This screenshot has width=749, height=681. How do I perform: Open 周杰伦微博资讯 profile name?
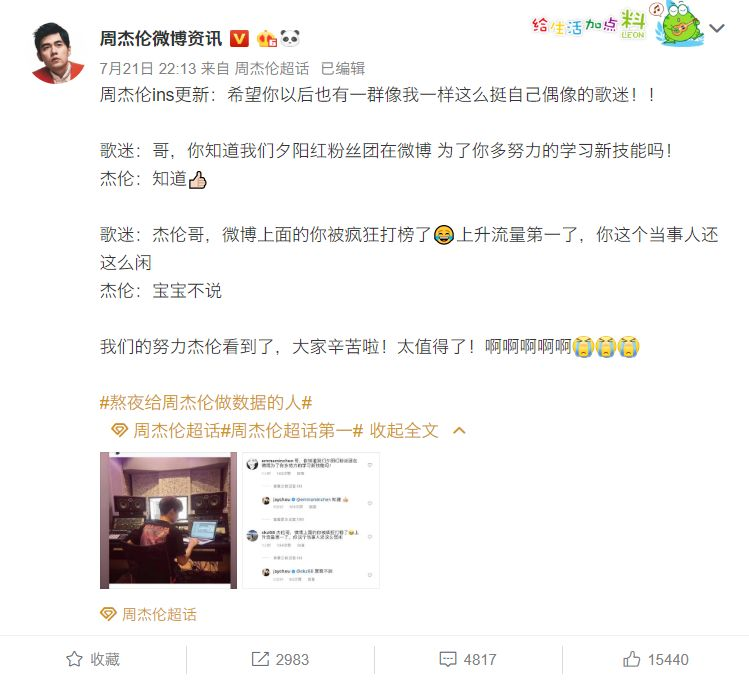point(161,38)
